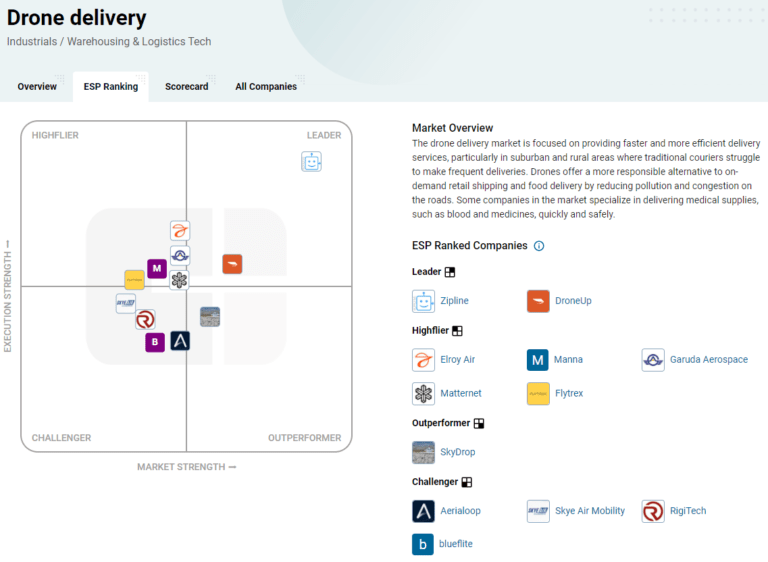The height and width of the screenshot is (562, 768).
Task: Click the LEADER quadrant label on the chart
Action: (324, 135)
